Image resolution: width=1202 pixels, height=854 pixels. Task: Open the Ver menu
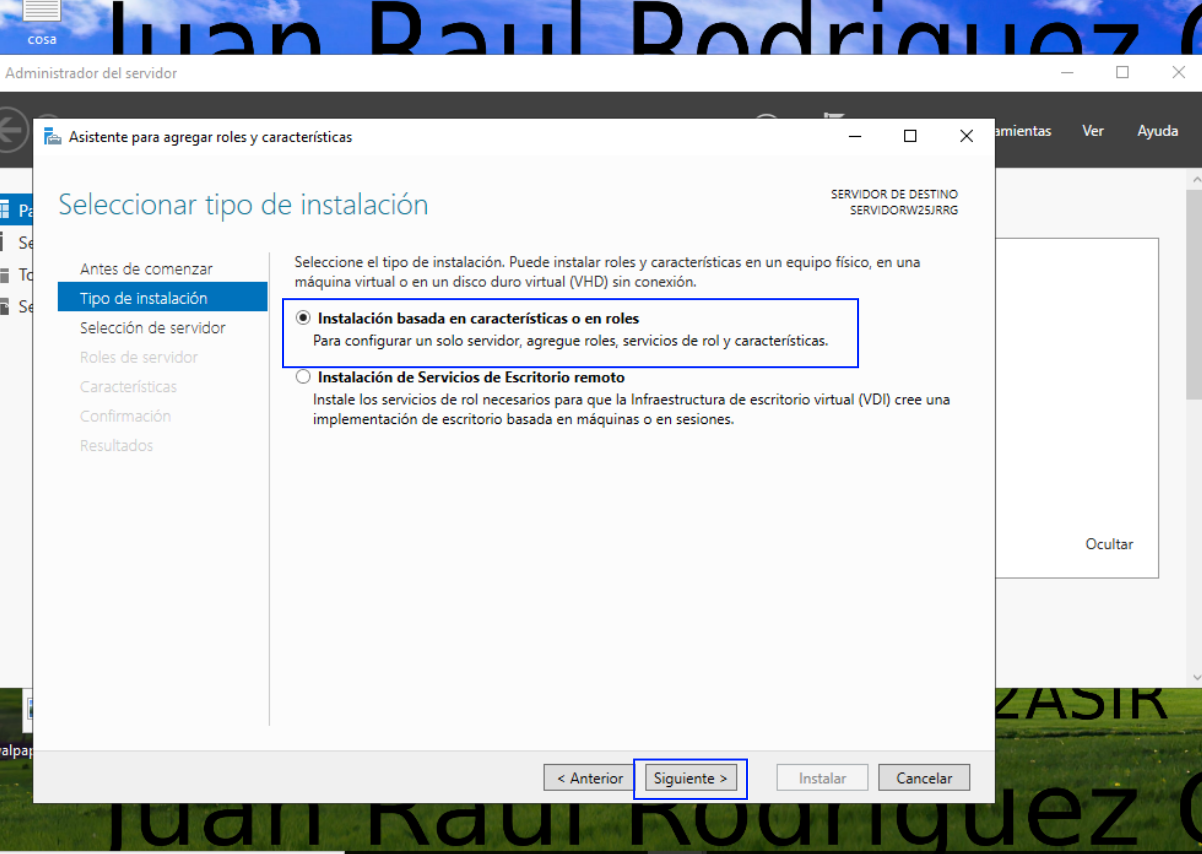[1093, 131]
